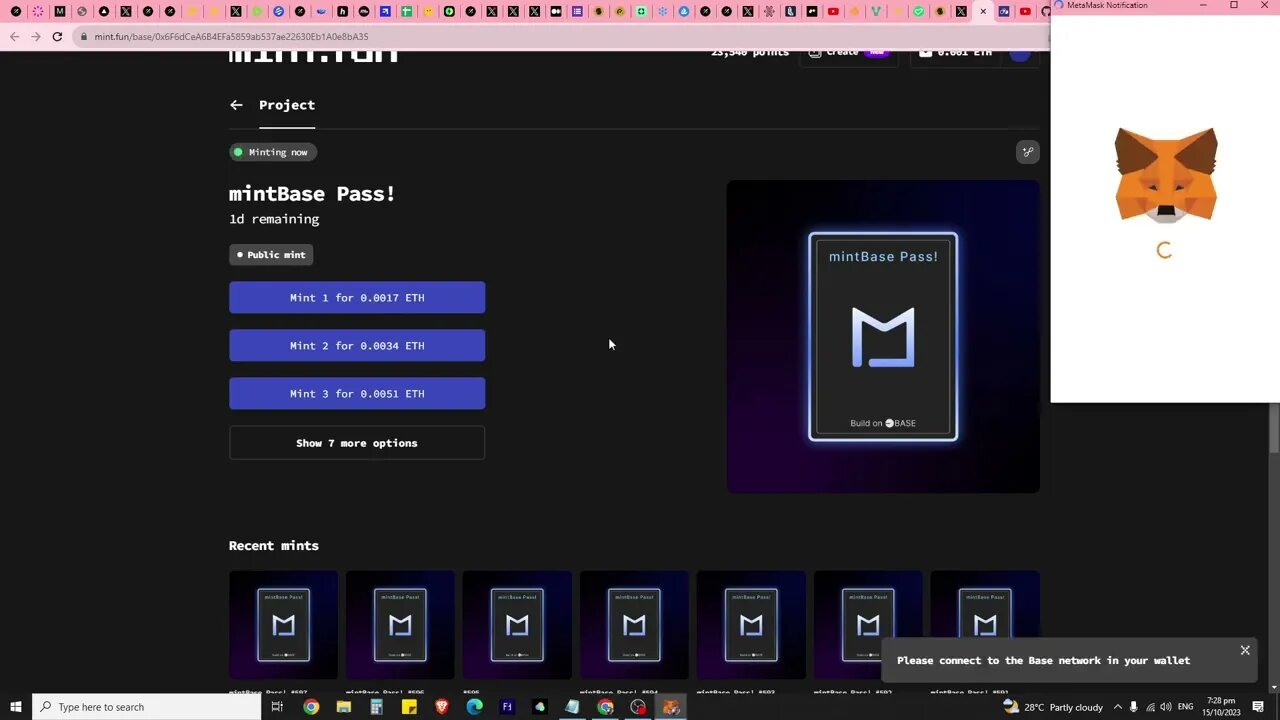Screen dimensions: 1280x720
Task: Click the large mintBase Pass artwork
Action: [883, 336]
